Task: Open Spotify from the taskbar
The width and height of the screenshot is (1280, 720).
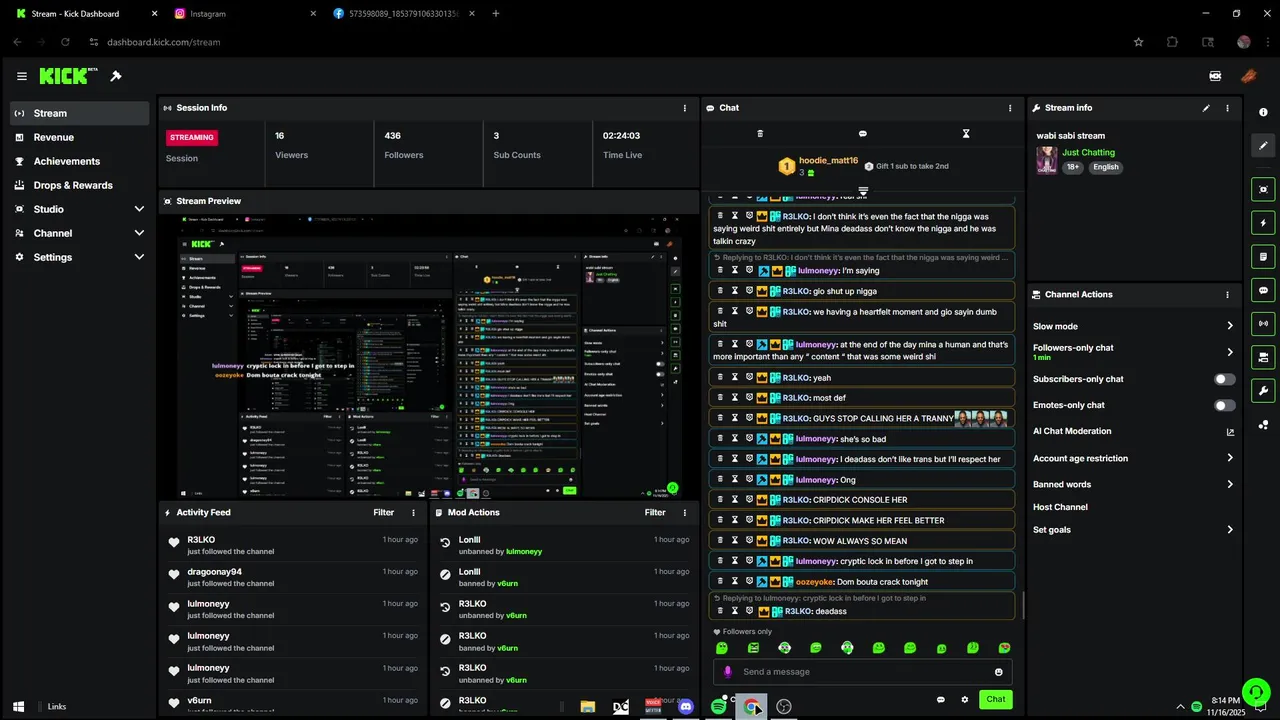Action: [x=718, y=706]
